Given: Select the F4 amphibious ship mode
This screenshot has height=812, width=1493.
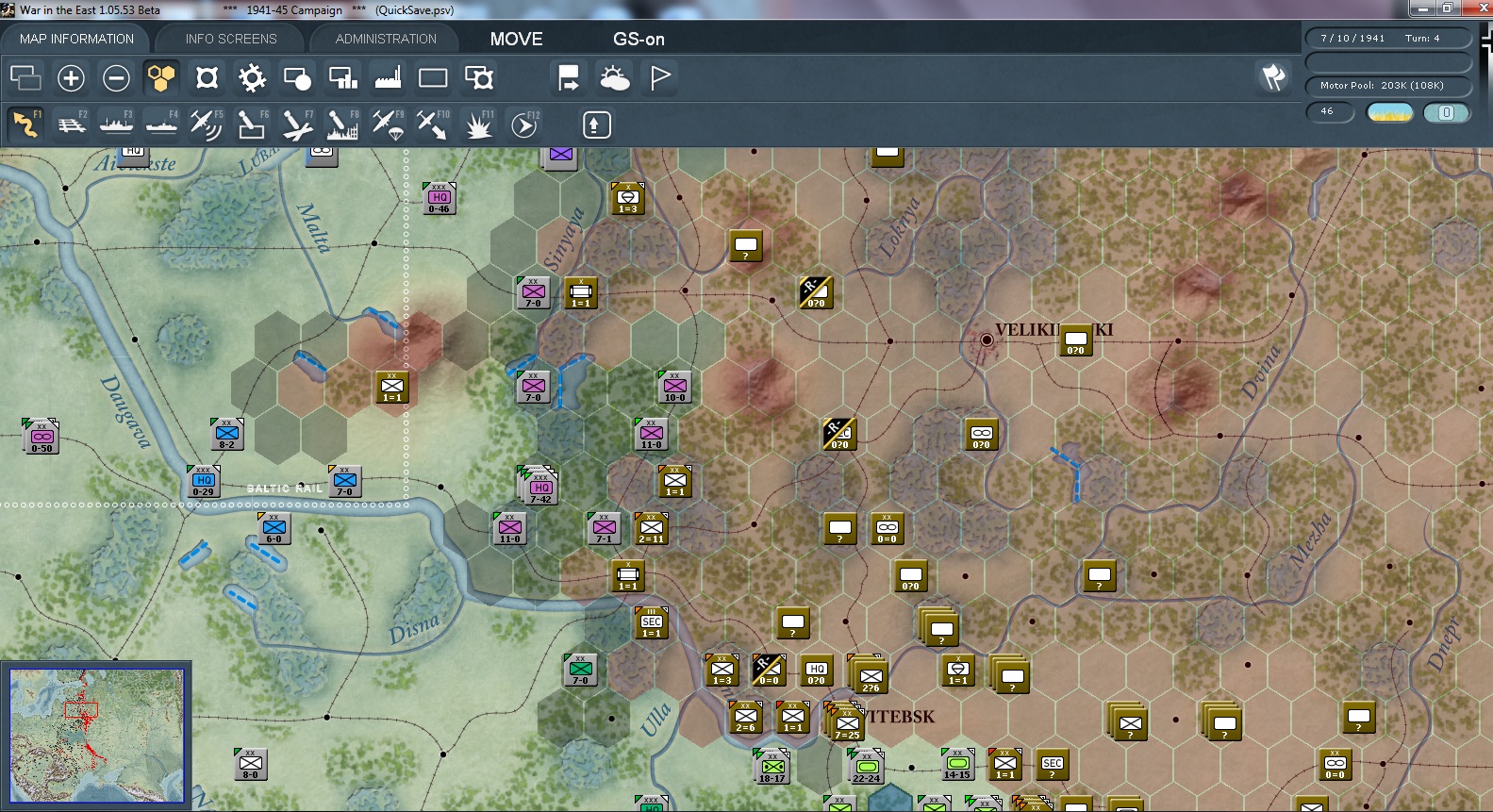Looking at the screenshot, I should coord(161,124).
